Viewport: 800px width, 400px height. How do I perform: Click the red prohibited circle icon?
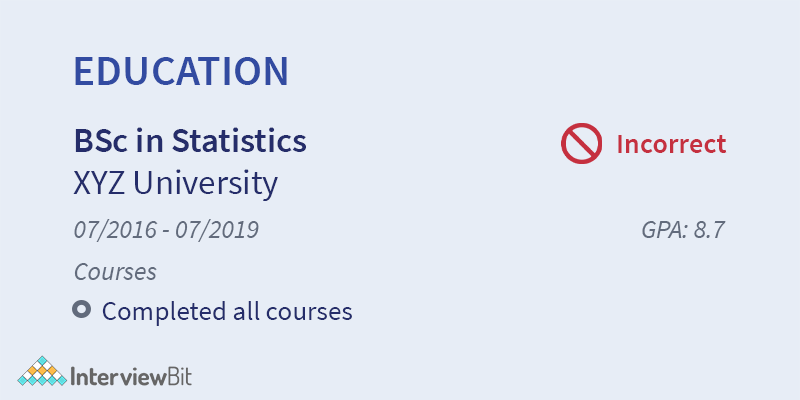click(x=582, y=144)
